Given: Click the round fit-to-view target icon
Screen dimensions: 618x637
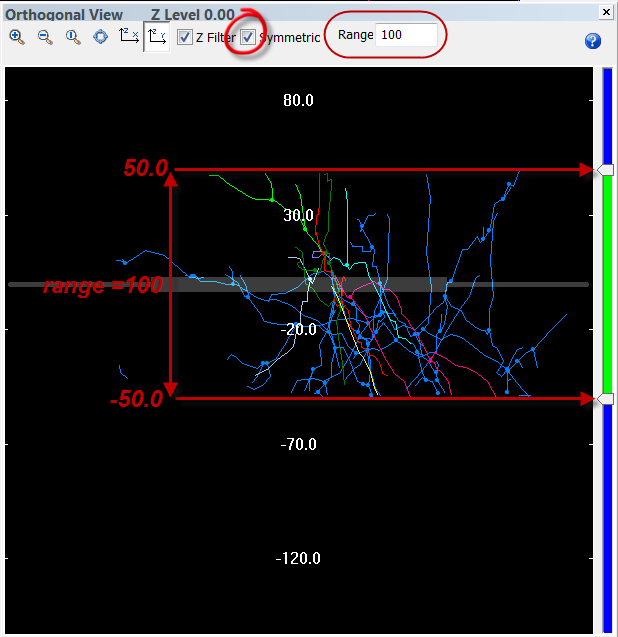Looking at the screenshot, I should (x=101, y=37).
